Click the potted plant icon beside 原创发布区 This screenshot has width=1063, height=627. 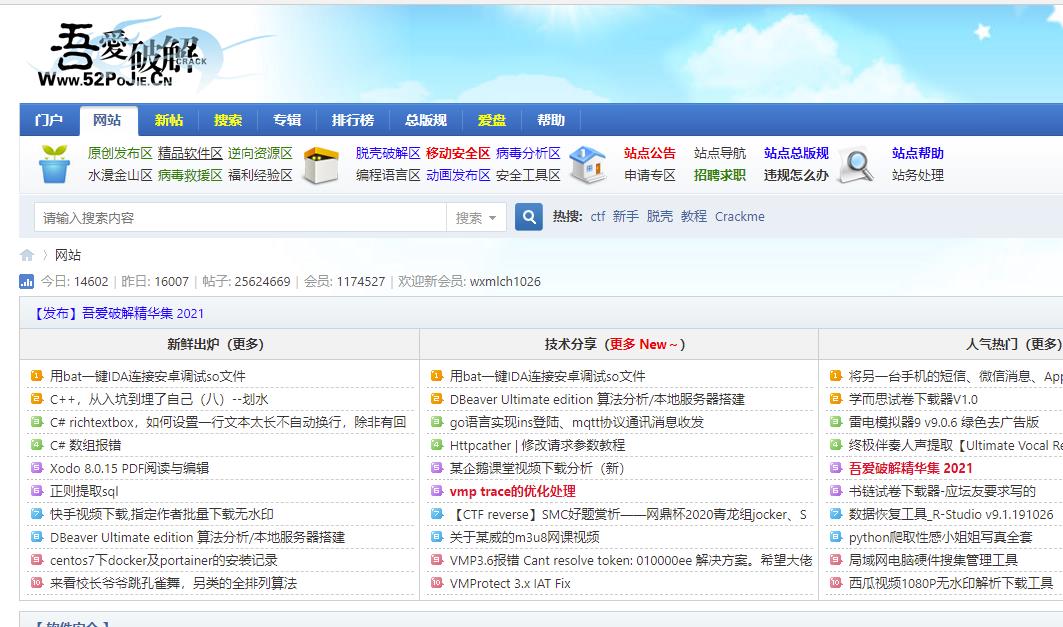tap(53, 163)
